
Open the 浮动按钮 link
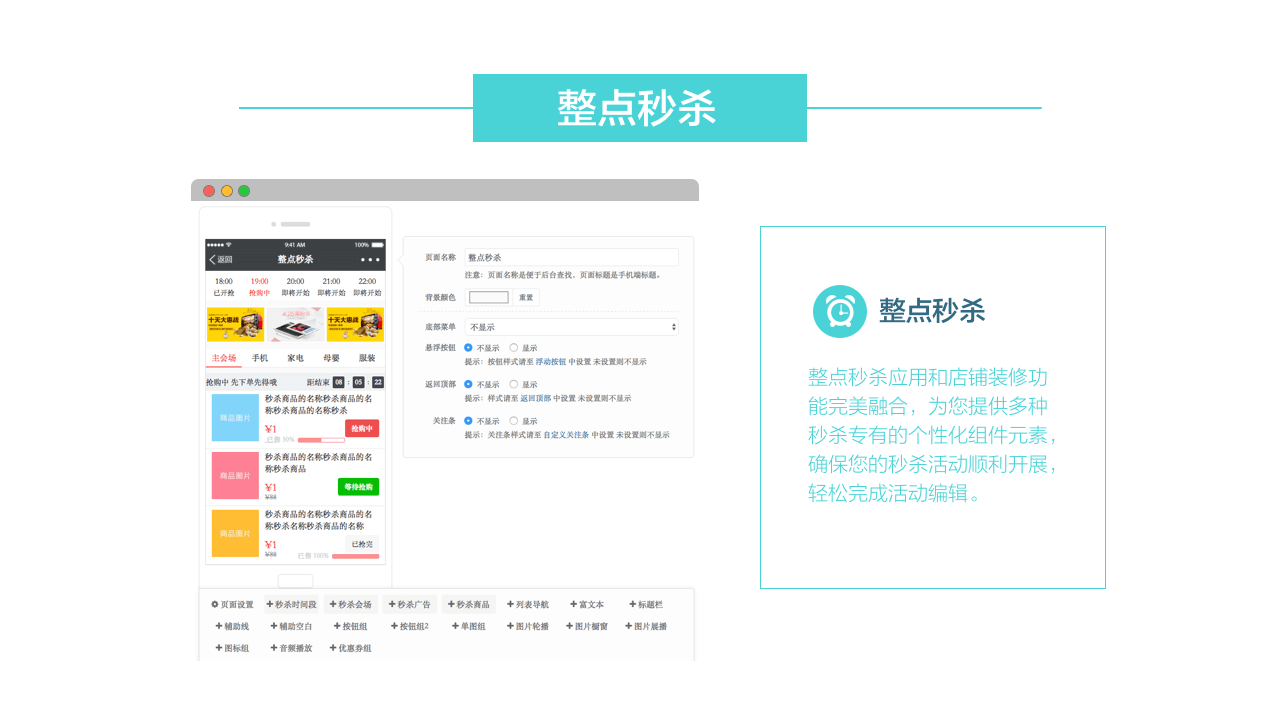[x=551, y=362]
